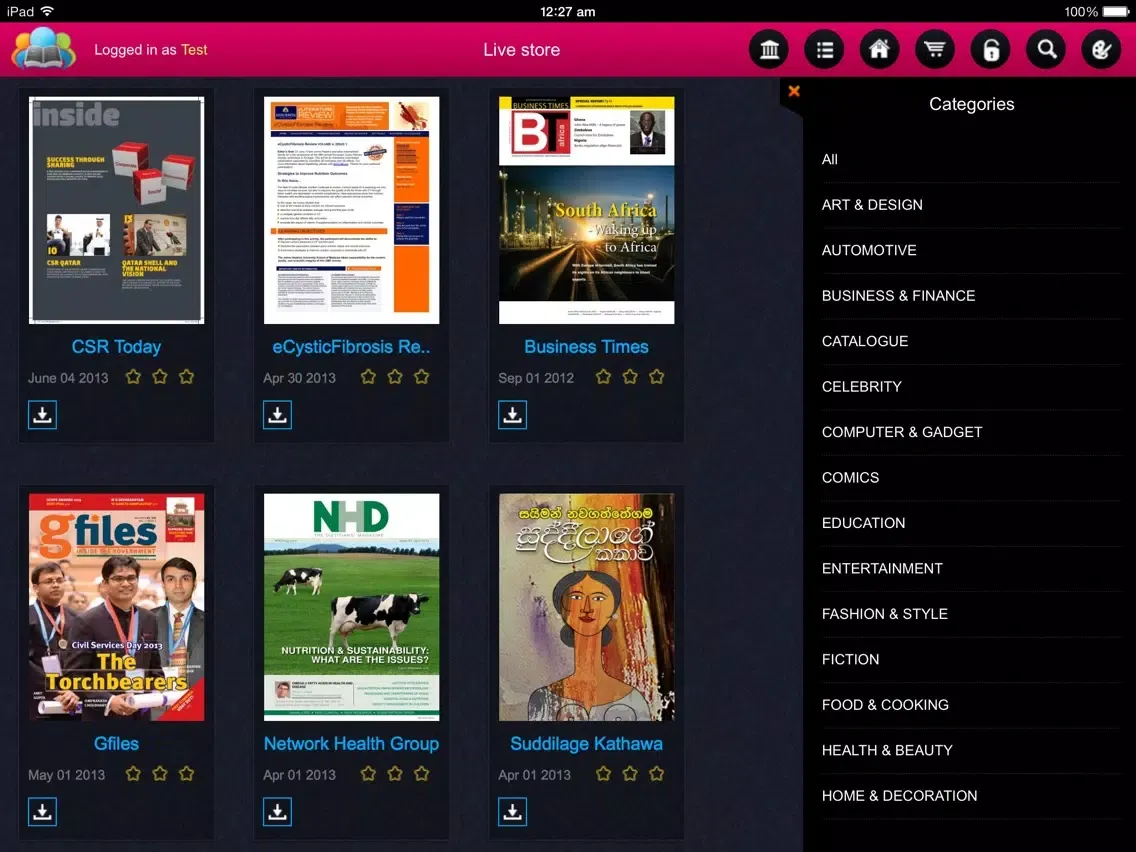
Task: Close the Categories panel with orange X
Action: 794,91
